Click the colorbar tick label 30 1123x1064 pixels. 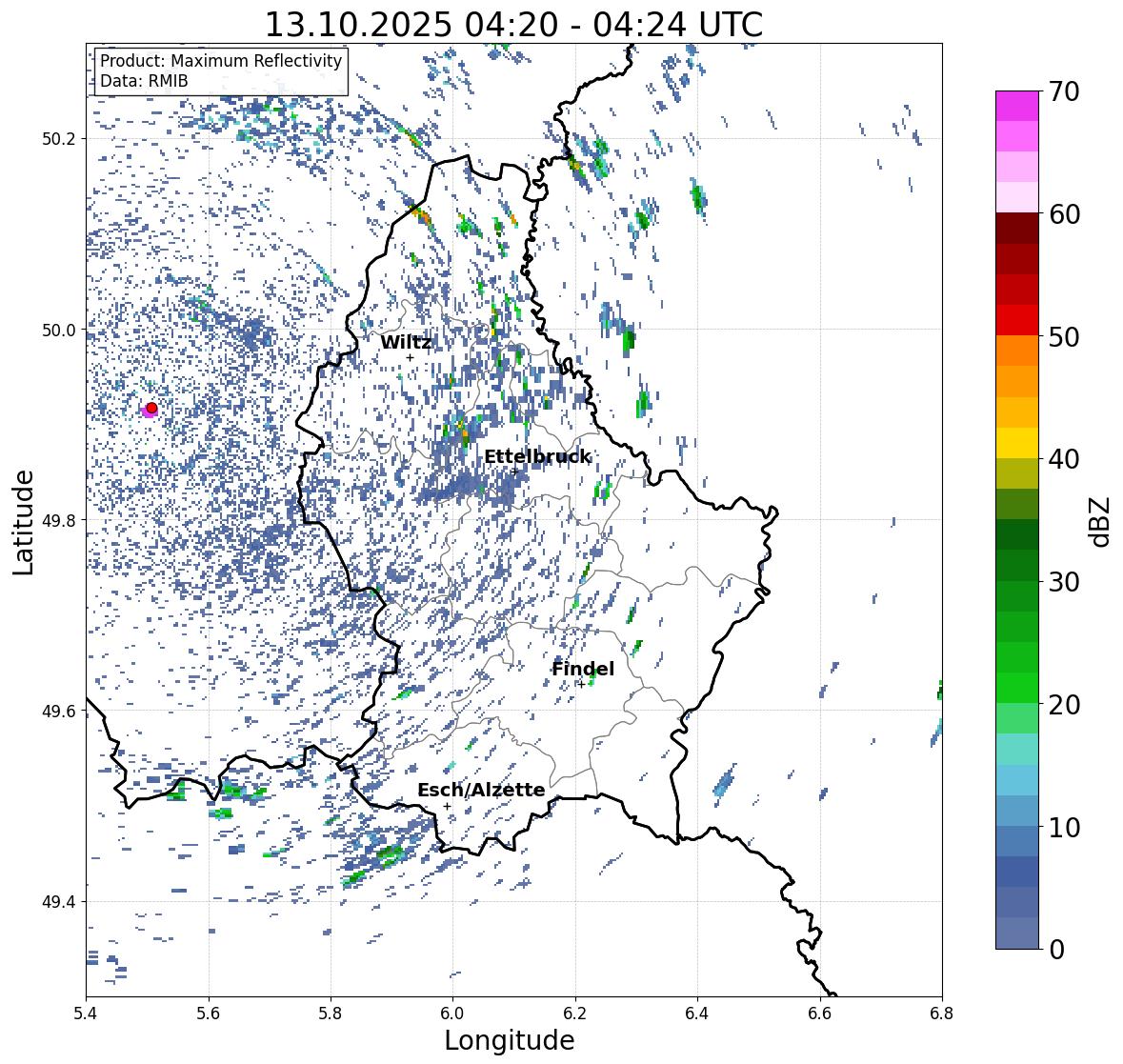[x=1064, y=582]
